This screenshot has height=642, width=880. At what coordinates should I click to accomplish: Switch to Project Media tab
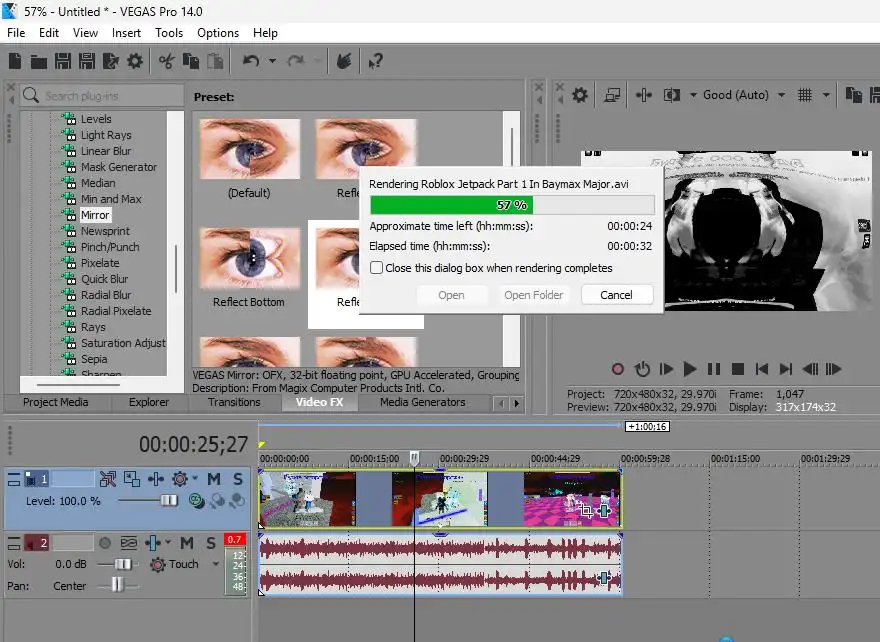(56, 402)
